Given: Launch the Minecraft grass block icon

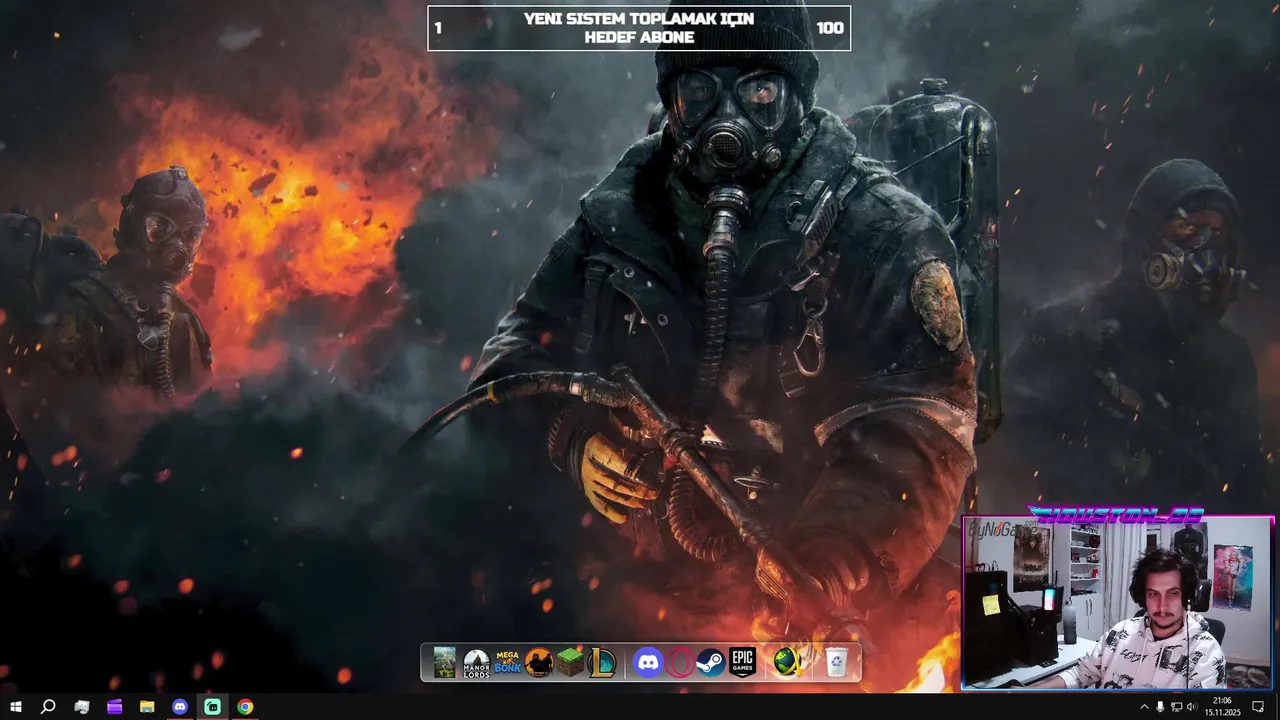Looking at the screenshot, I should [x=571, y=662].
